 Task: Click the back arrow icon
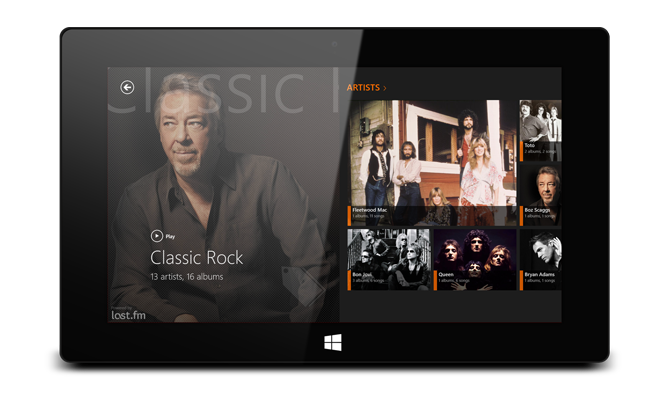[x=127, y=87]
